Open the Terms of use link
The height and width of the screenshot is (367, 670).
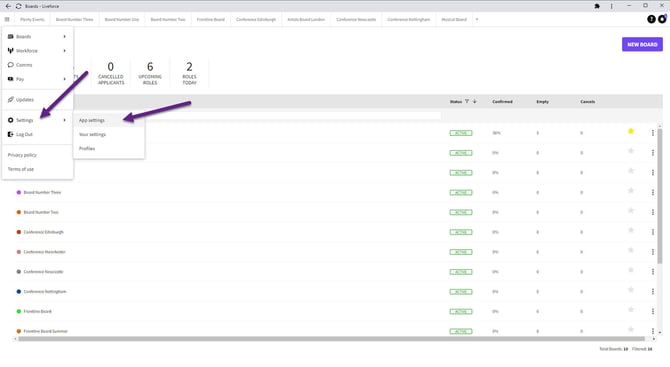coord(21,169)
